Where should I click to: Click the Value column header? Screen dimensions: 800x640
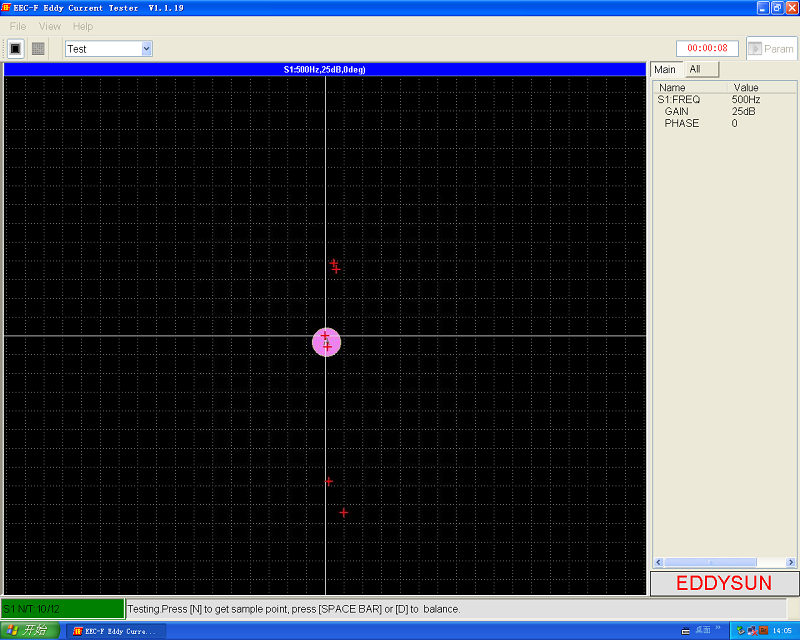click(762, 87)
